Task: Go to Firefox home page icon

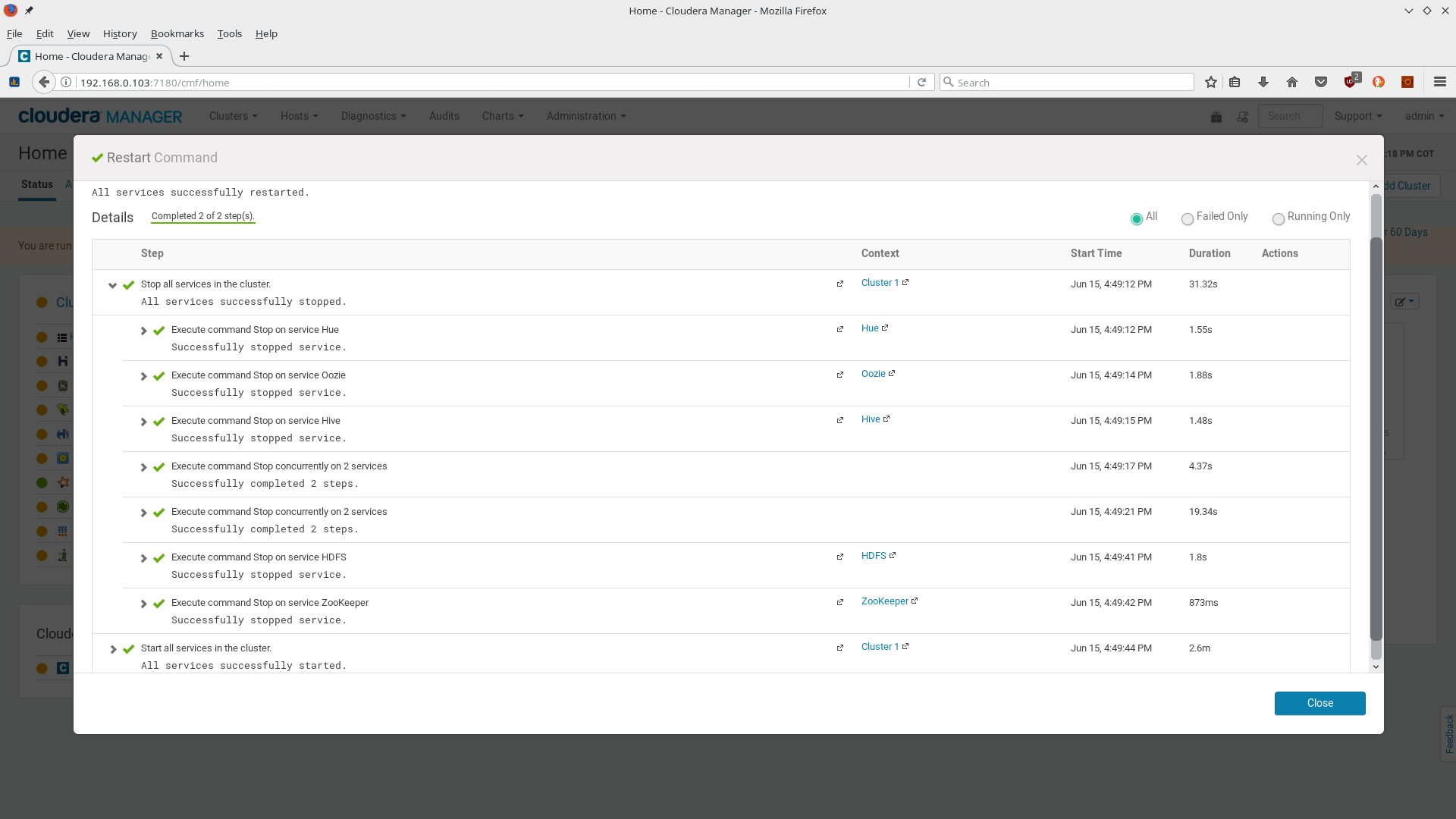Action: [x=1292, y=82]
